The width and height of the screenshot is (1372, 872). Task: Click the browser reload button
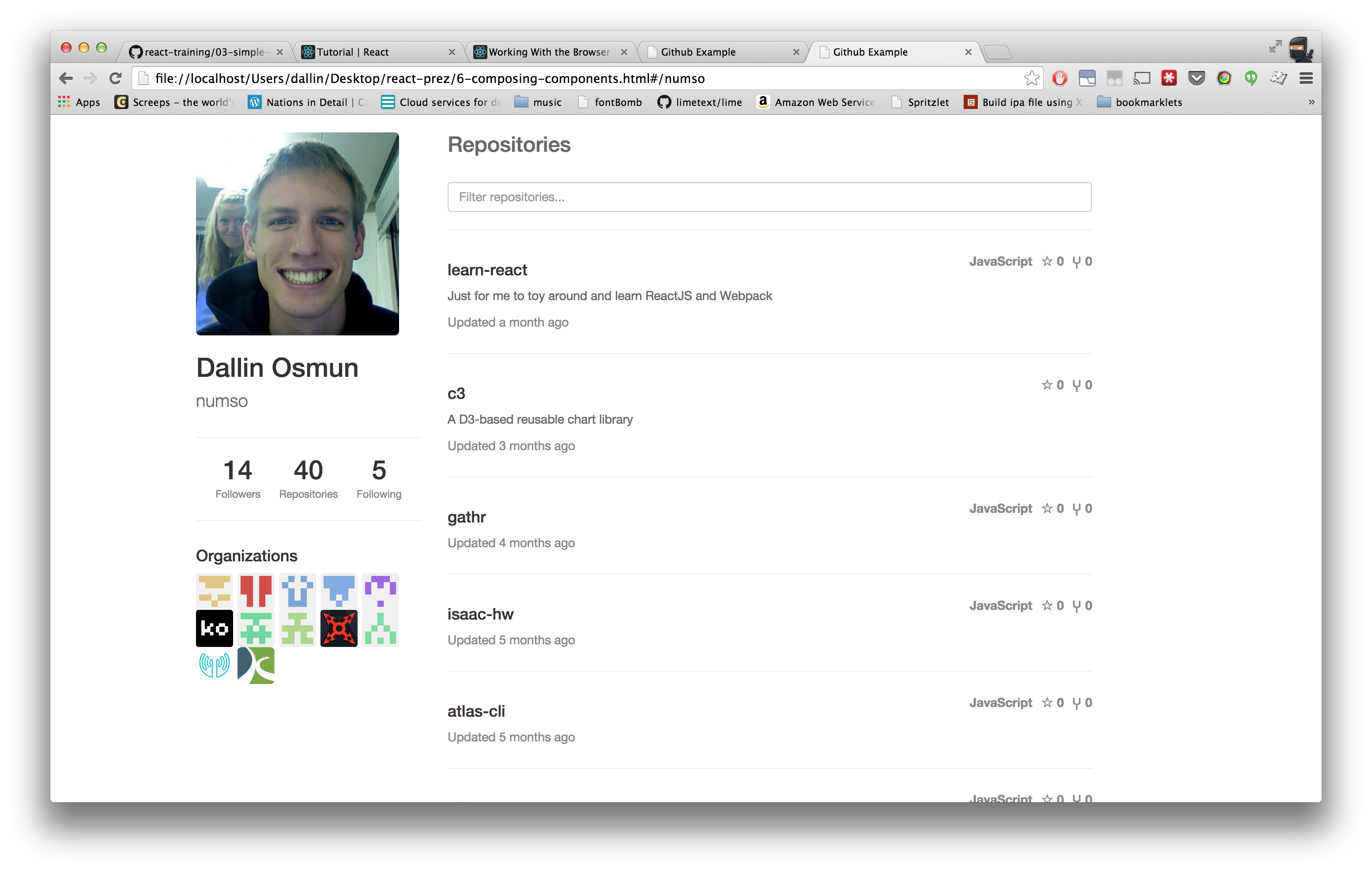(x=116, y=78)
